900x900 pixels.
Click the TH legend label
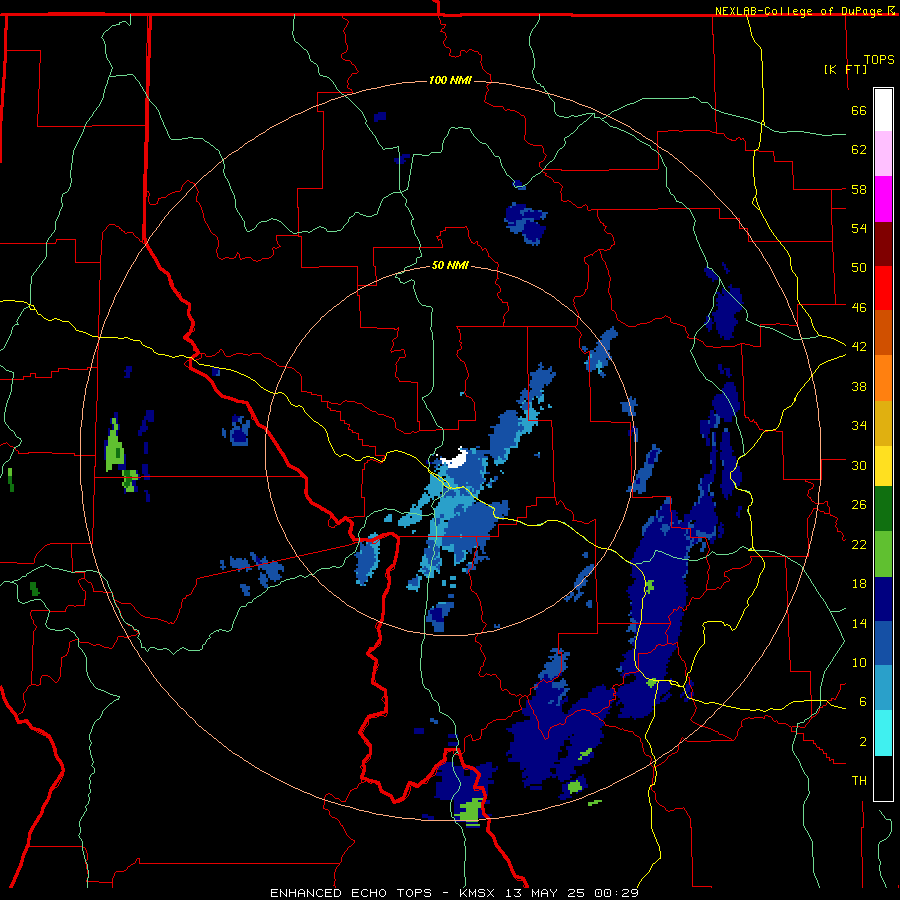859,781
